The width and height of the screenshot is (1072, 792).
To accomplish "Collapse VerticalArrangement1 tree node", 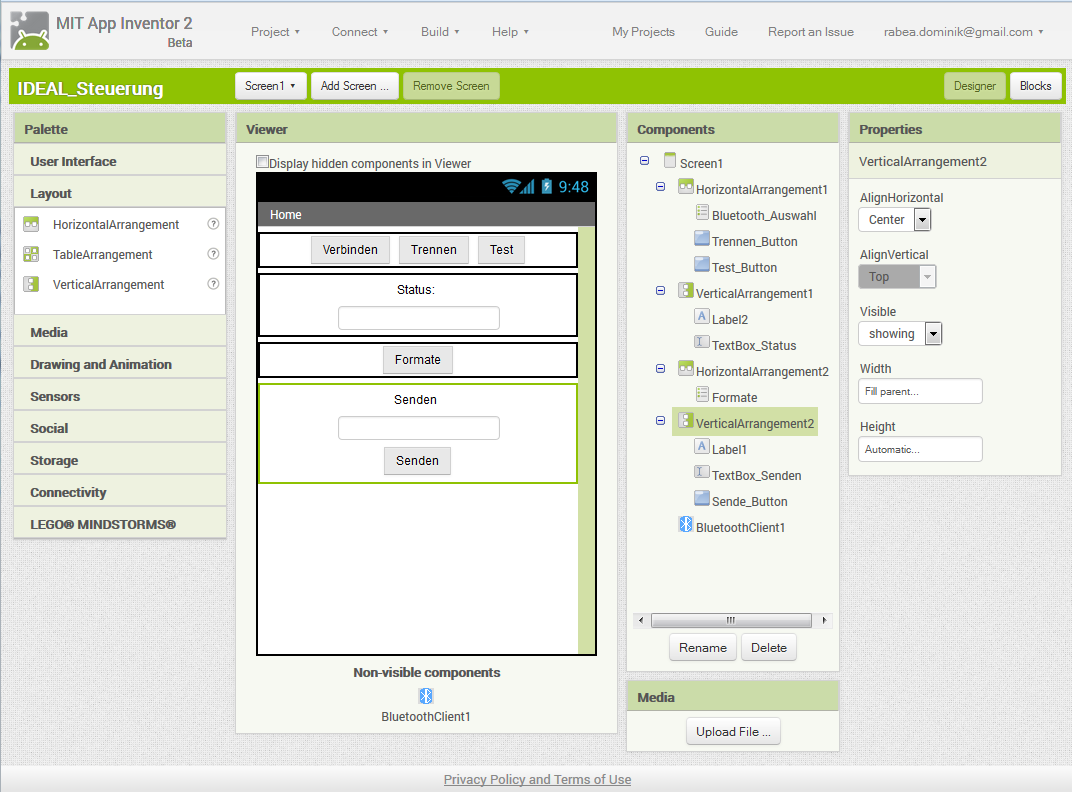I will click(660, 291).
